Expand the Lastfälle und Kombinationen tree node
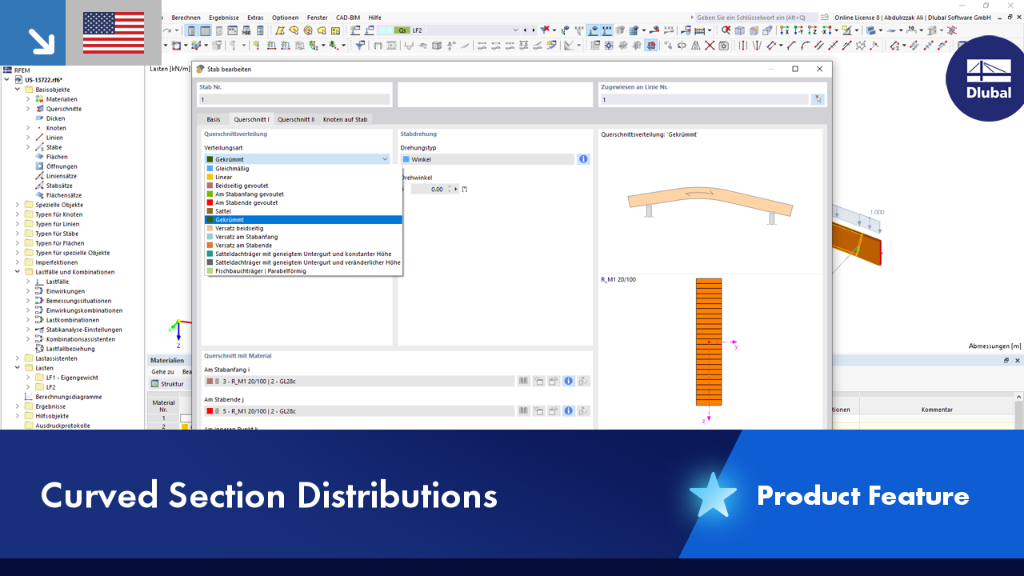The image size is (1024, 576). click(18, 272)
